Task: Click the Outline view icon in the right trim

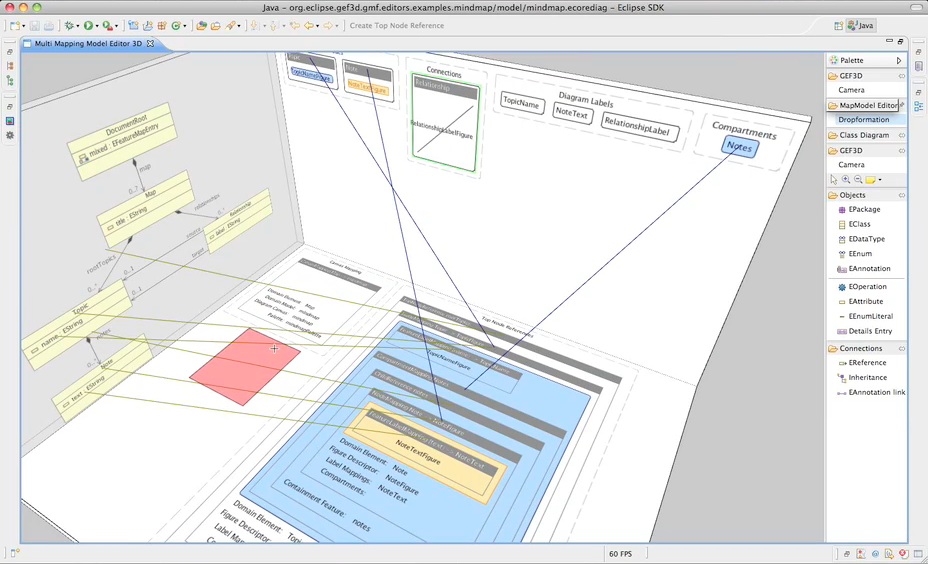Action: tap(919, 107)
